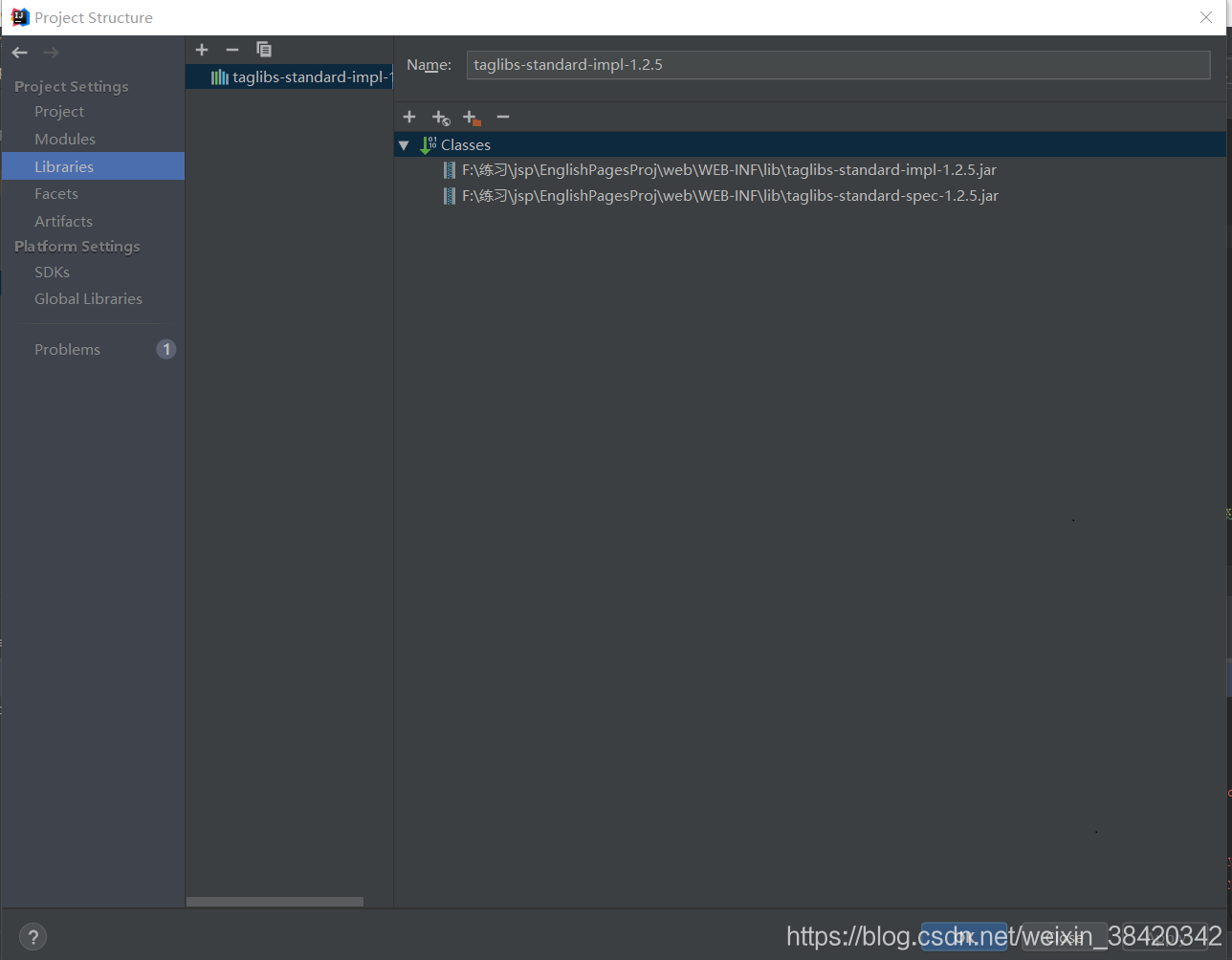This screenshot has height=960, width=1232.
Task: Select taglibs-standard-spec-1.2.5.jar path row
Action: (809, 196)
